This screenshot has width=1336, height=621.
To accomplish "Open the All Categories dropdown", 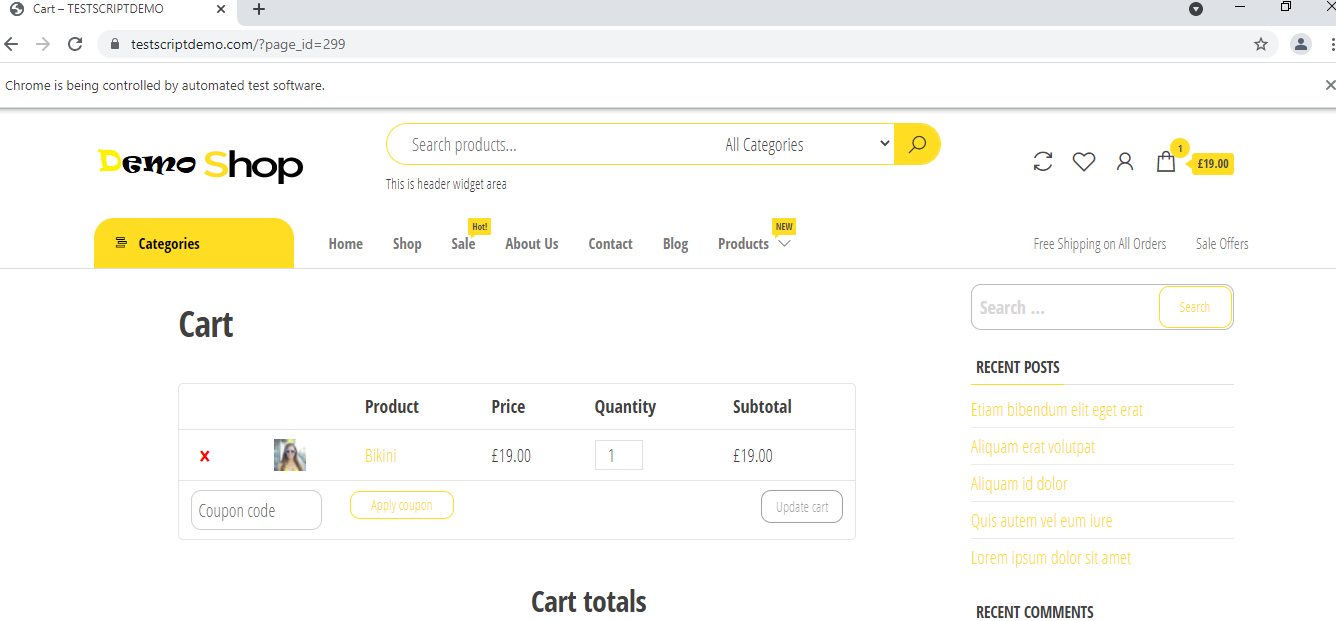I will coord(806,144).
